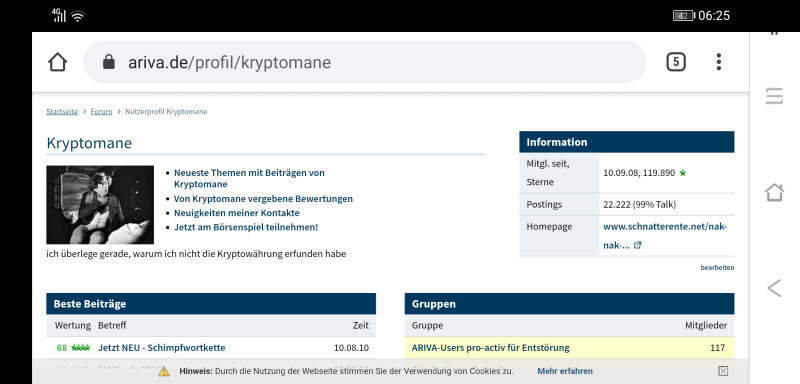Screen dimensions: 800x384
Task: Click the Zeit column header
Action: point(360,325)
